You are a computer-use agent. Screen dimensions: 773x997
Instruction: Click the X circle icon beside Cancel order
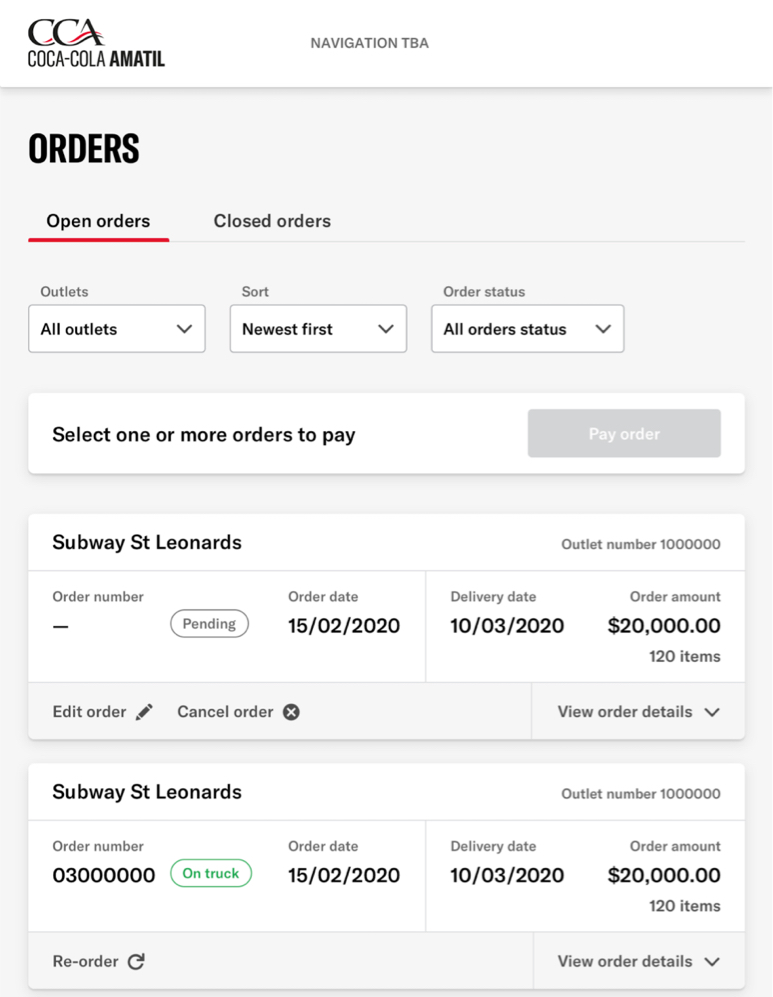[x=291, y=712]
